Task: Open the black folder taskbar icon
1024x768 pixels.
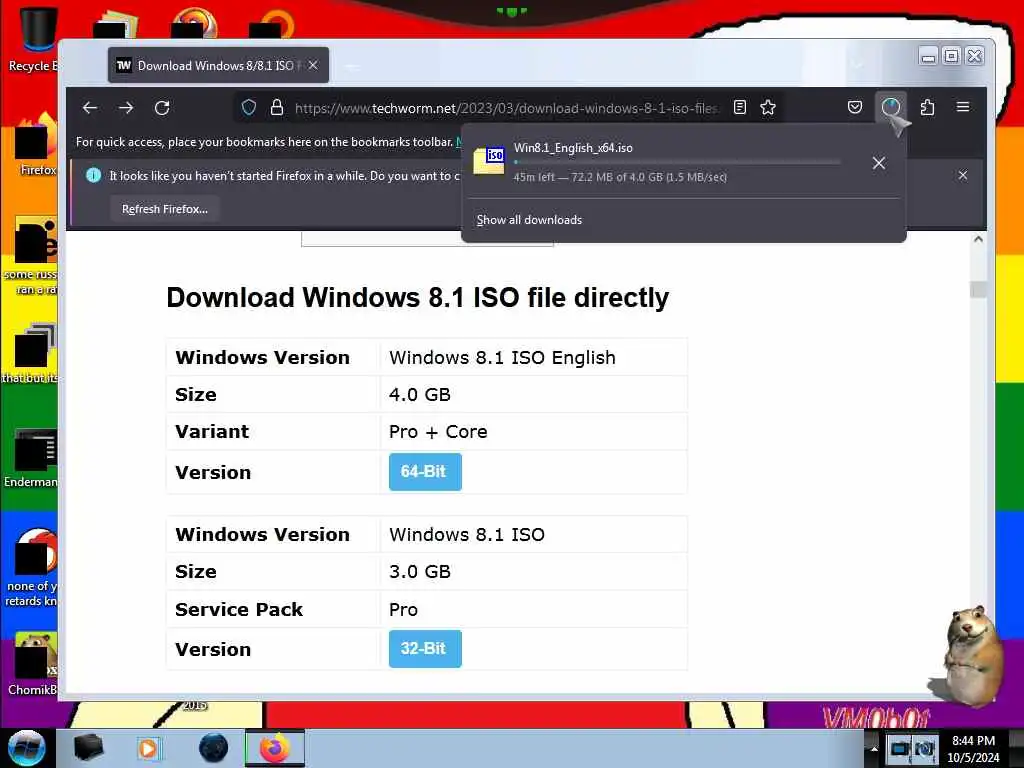Action: click(89, 748)
